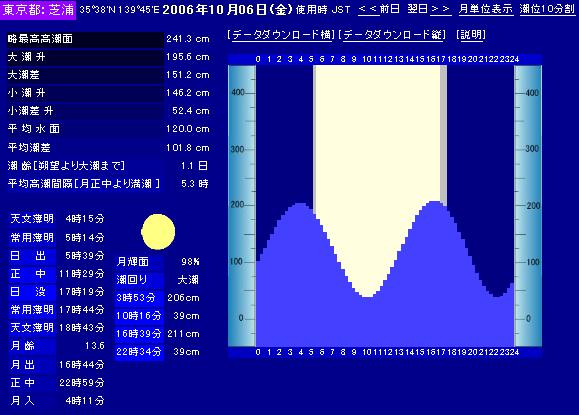
Task: Select the tide age value 1.1 日
Action: pyautogui.click(x=194, y=166)
